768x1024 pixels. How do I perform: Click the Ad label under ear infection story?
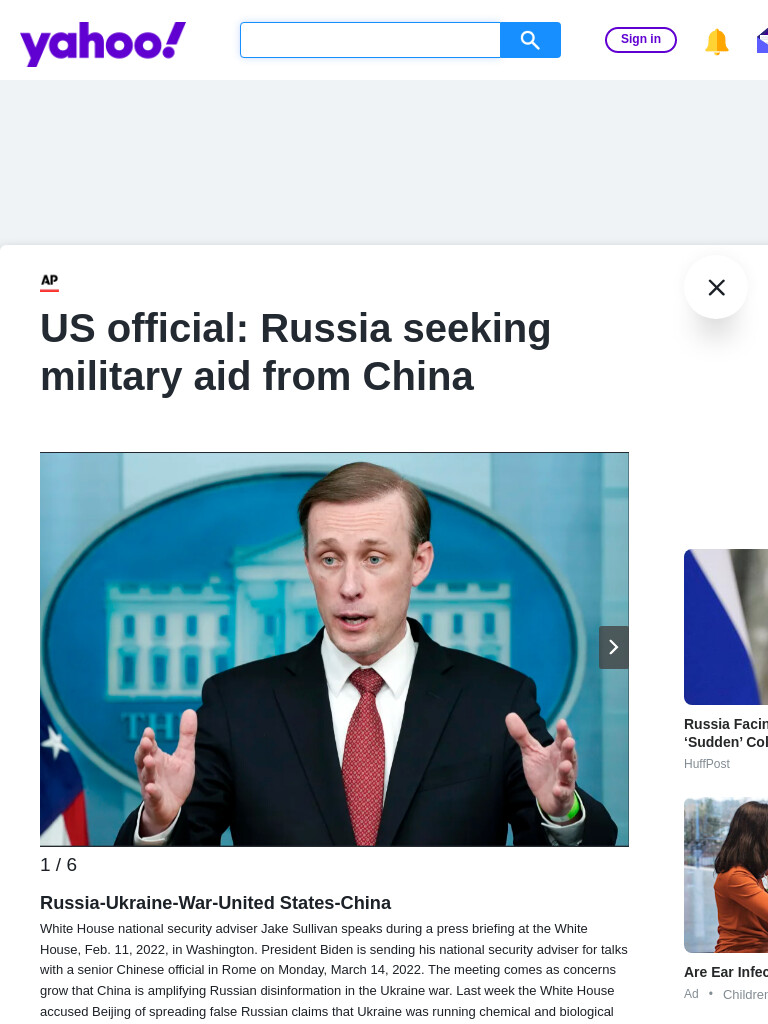click(691, 994)
